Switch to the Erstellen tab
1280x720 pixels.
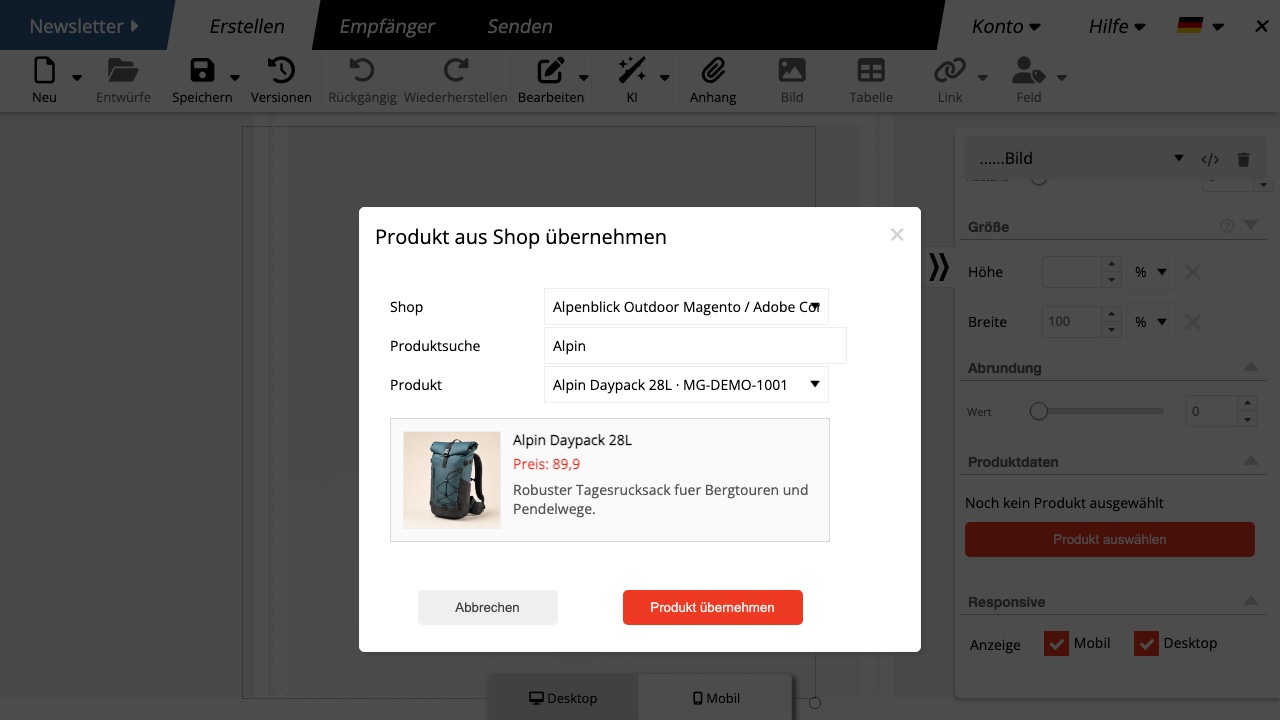coord(247,26)
